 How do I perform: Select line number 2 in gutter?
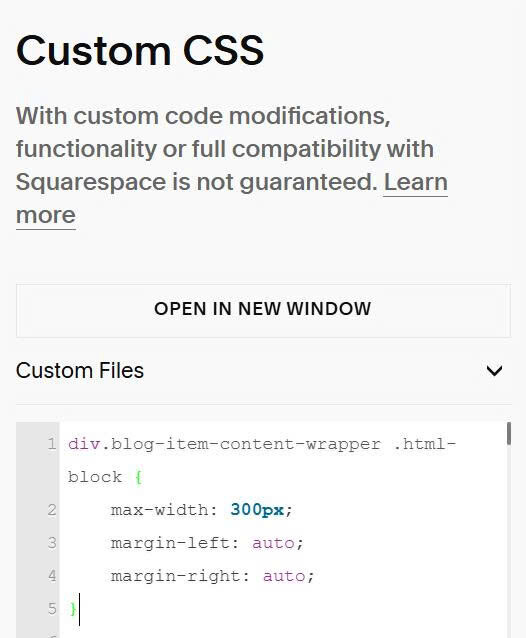pos(52,510)
